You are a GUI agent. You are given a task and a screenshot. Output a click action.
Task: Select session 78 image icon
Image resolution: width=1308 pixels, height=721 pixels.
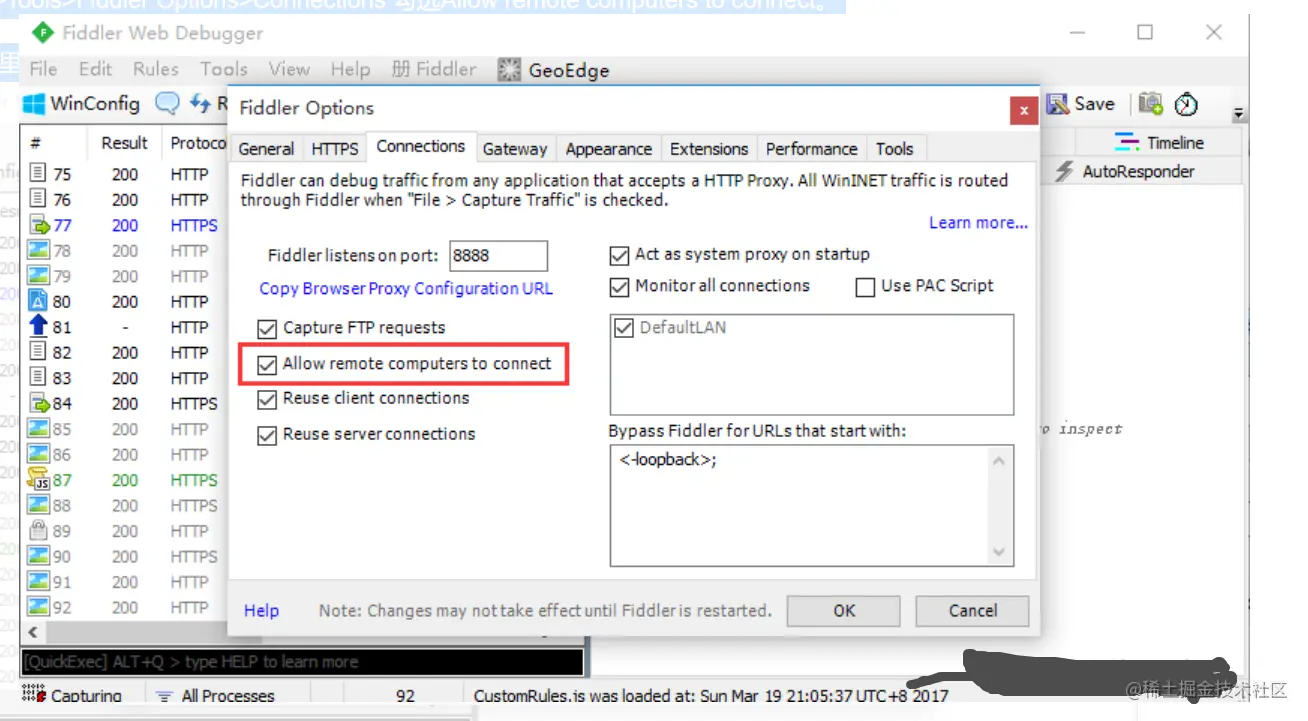click(x=38, y=250)
